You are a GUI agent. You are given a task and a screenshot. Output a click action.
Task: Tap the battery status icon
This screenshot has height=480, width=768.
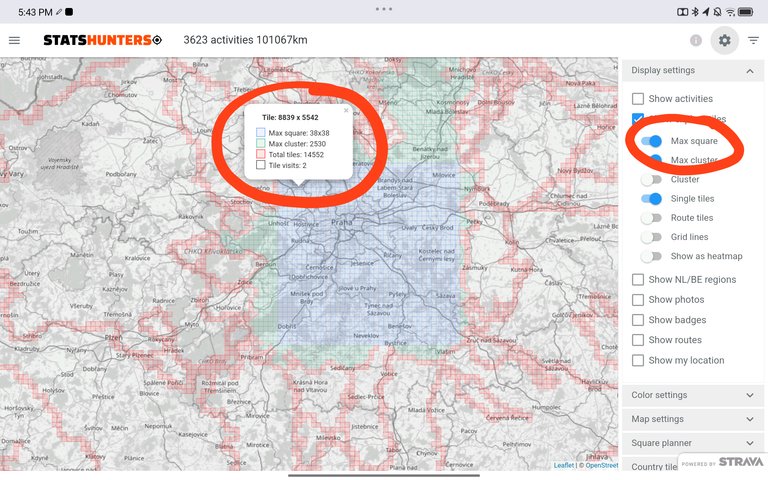point(750,11)
